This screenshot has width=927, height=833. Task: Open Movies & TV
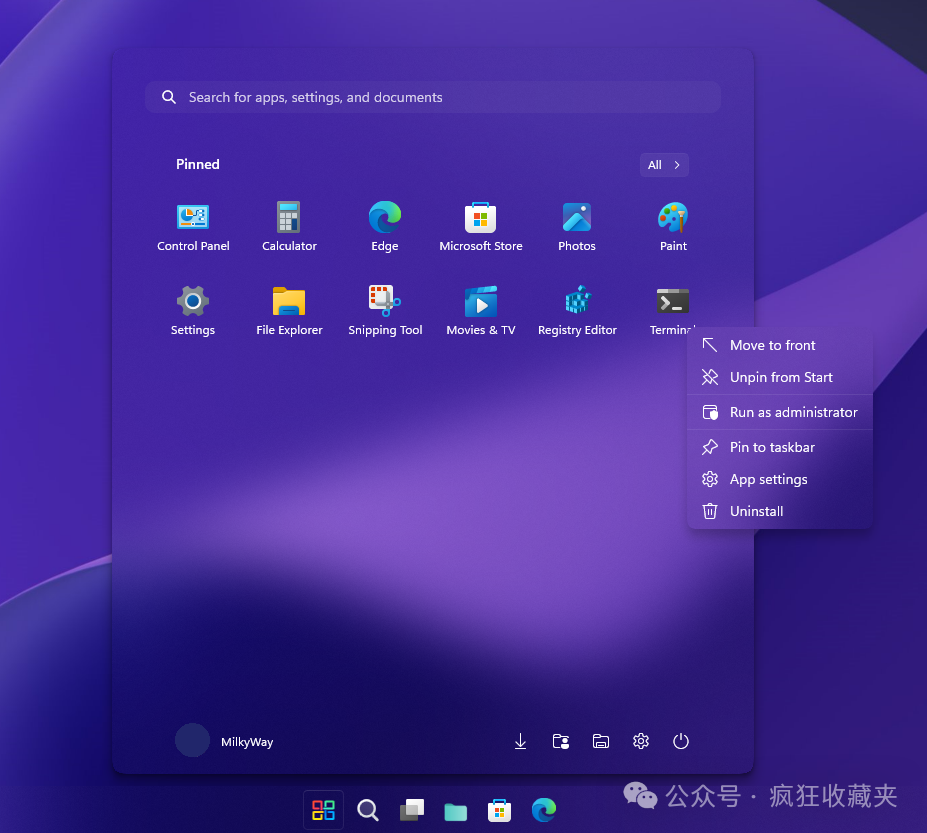click(x=481, y=308)
